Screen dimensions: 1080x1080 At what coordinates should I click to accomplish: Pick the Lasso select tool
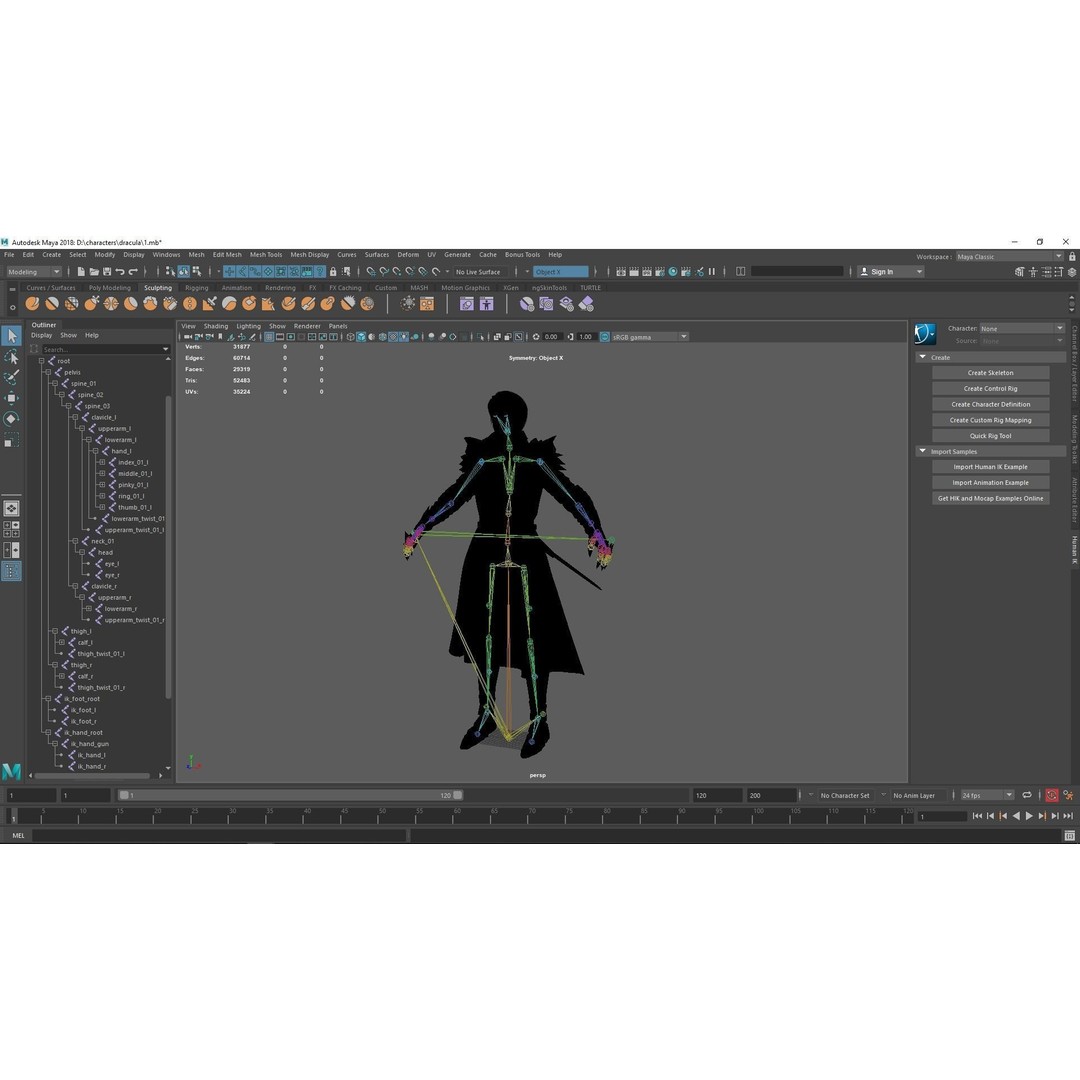12,357
